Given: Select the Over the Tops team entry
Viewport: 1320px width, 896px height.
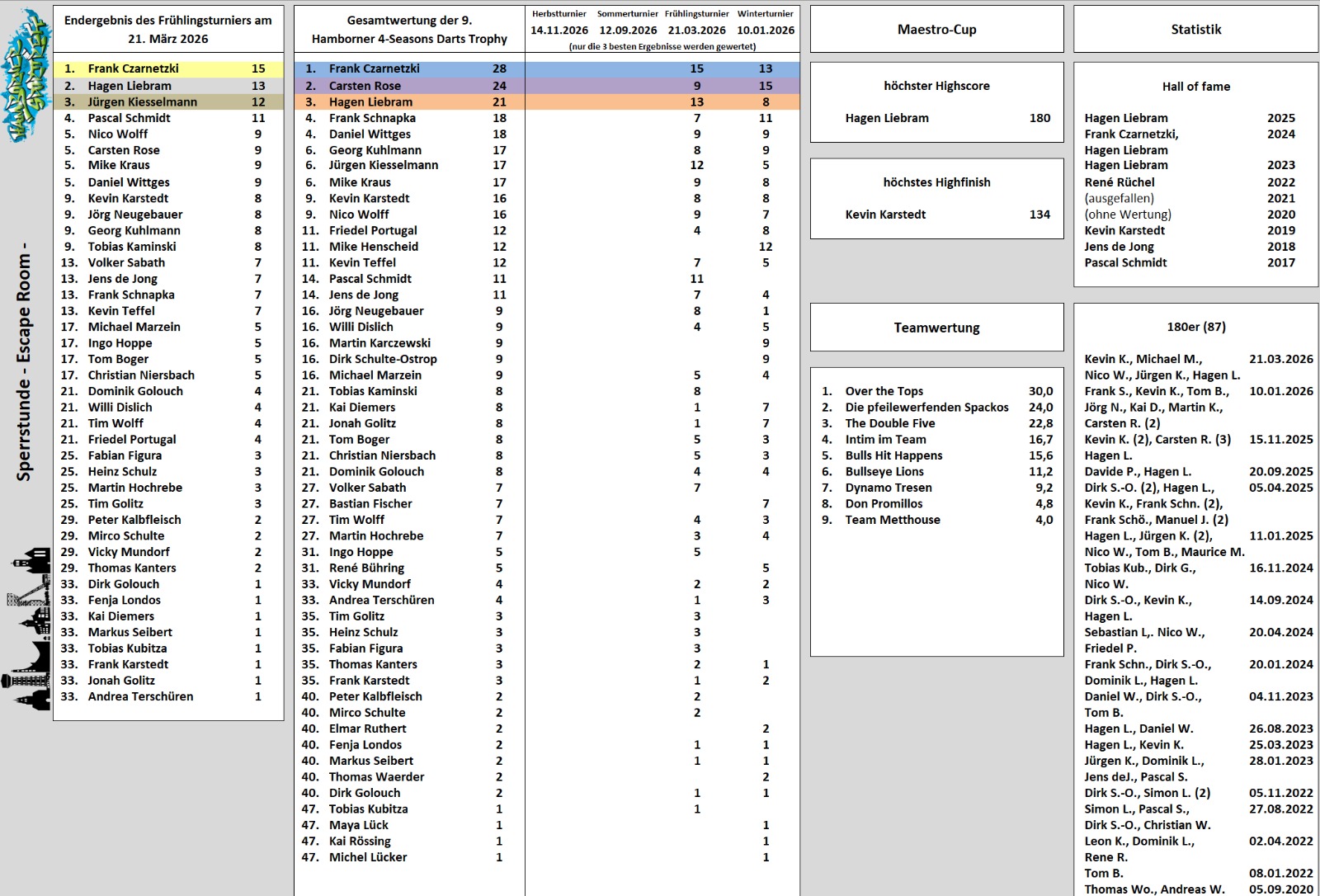Looking at the screenshot, I should pos(884,391).
